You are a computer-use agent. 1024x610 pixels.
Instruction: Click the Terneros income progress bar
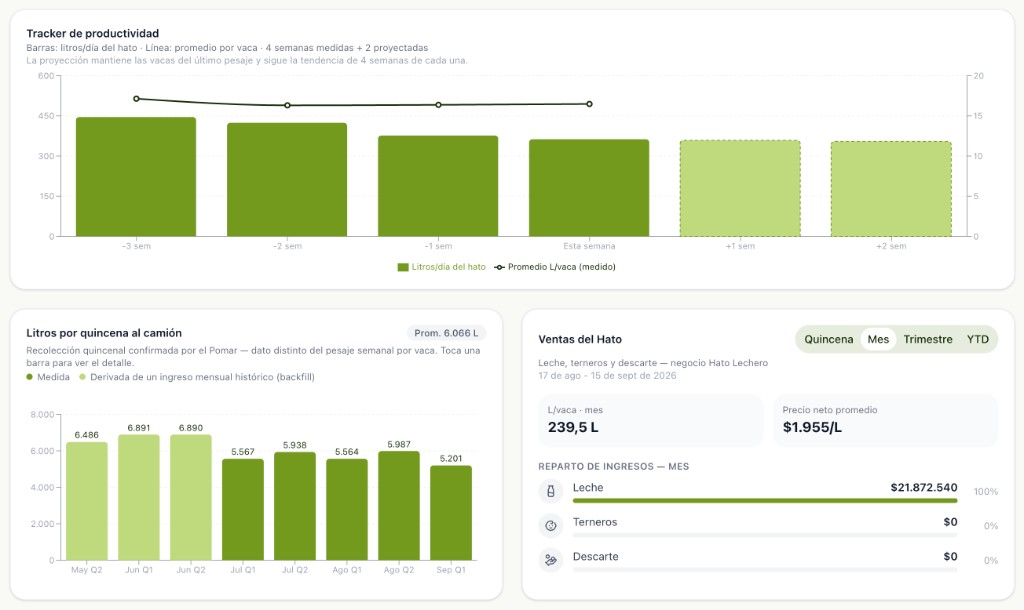[x=765, y=536]
